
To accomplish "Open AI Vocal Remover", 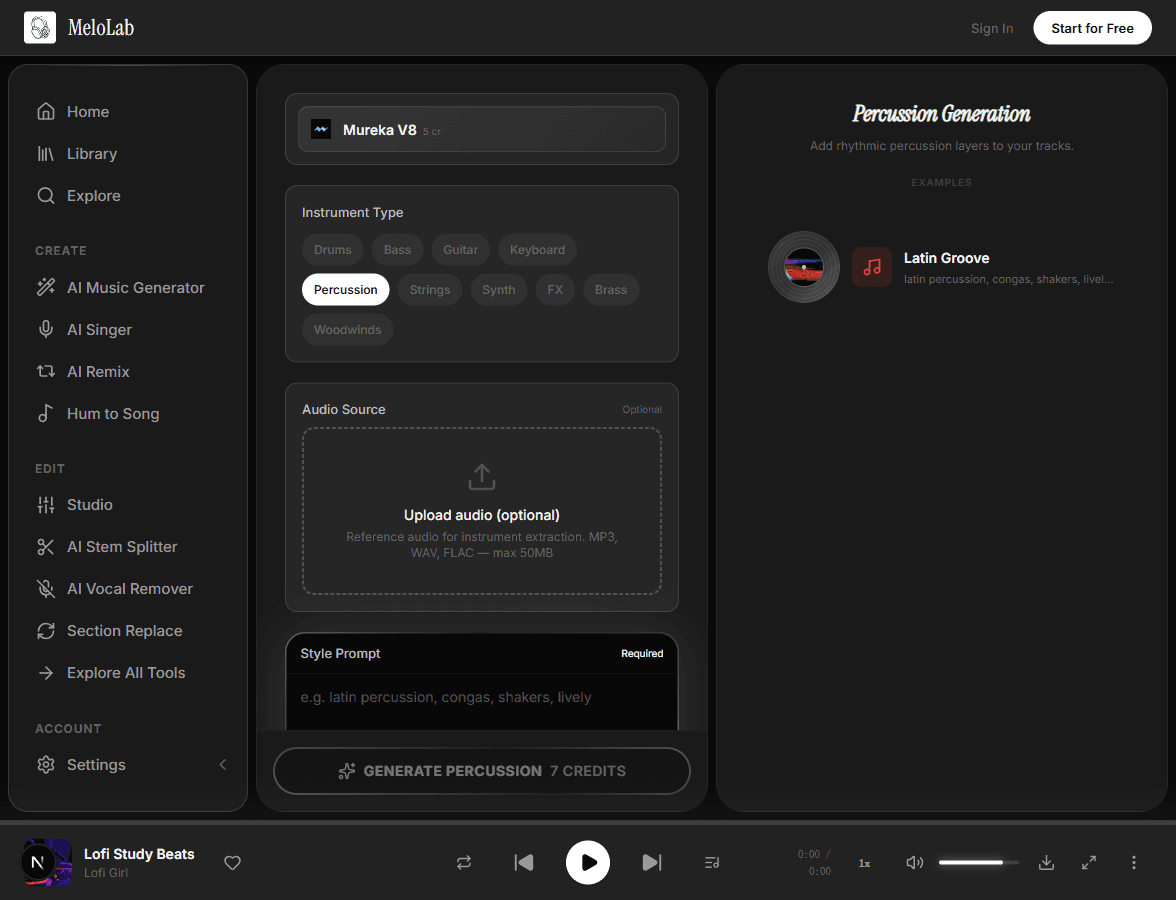I will (x=114, y=589).
